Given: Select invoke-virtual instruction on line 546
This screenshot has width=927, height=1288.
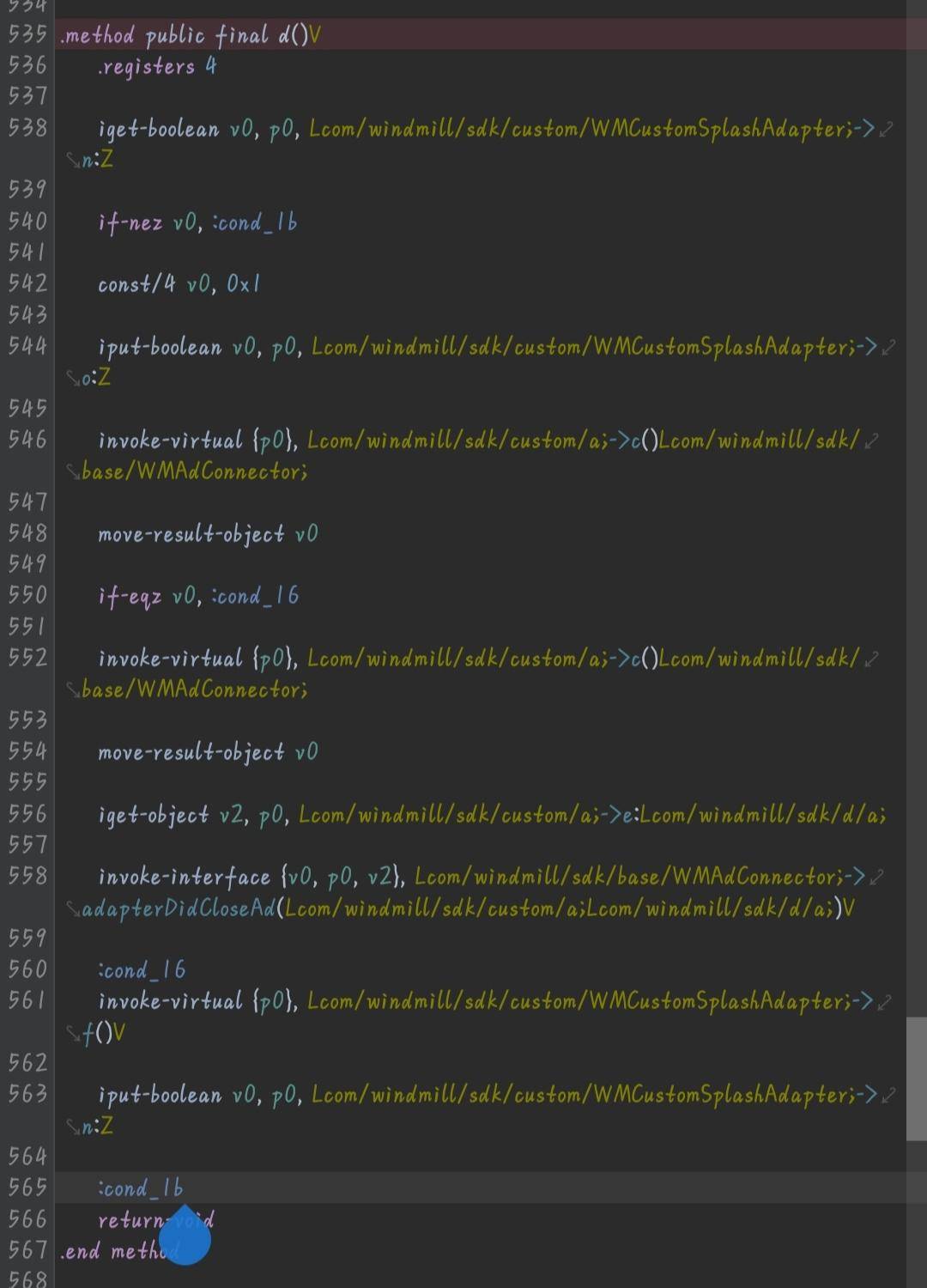Looking at the screenshot, I should pos(478,440).
